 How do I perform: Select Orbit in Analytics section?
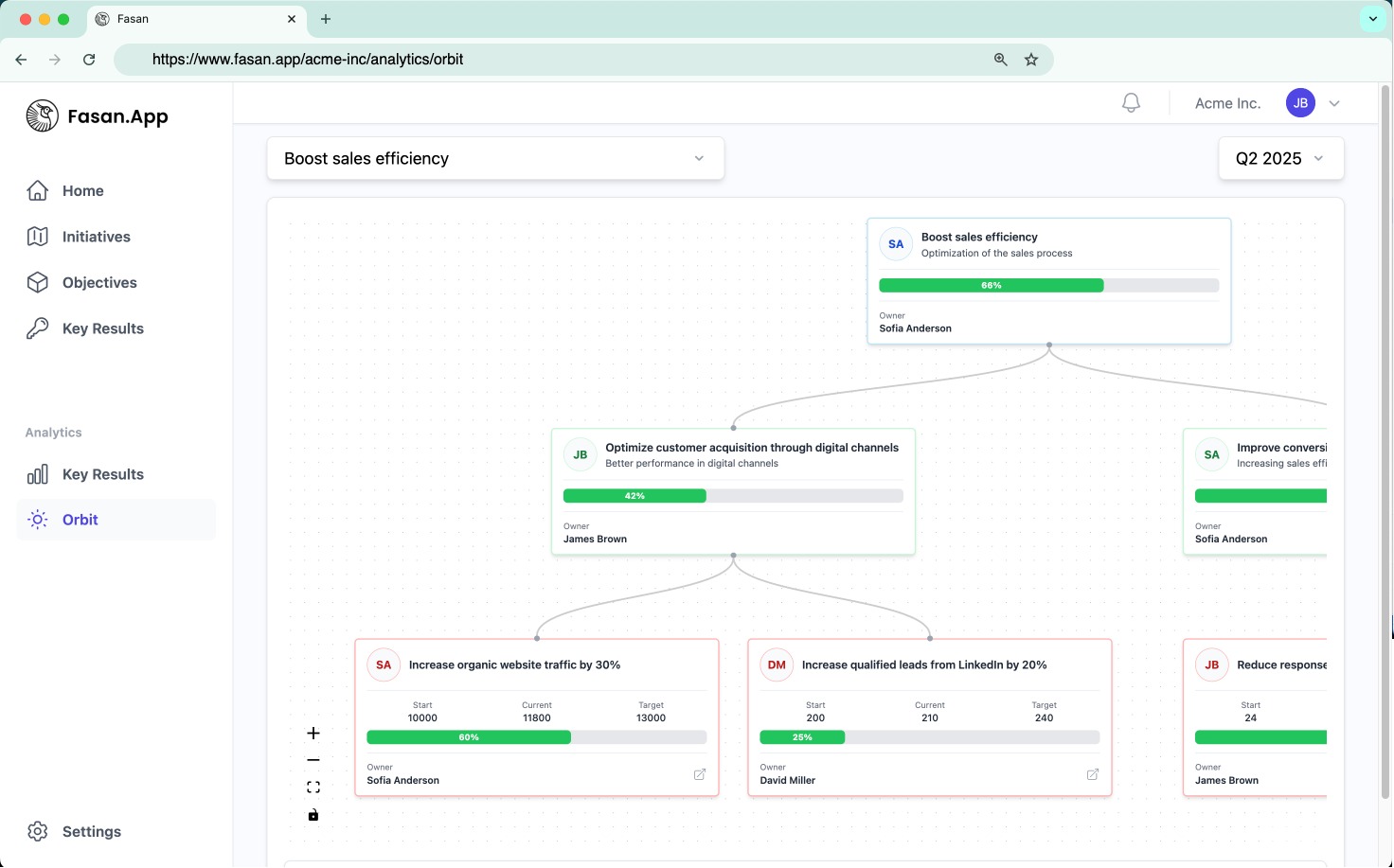pyautogui.click(x=116, y=520)
